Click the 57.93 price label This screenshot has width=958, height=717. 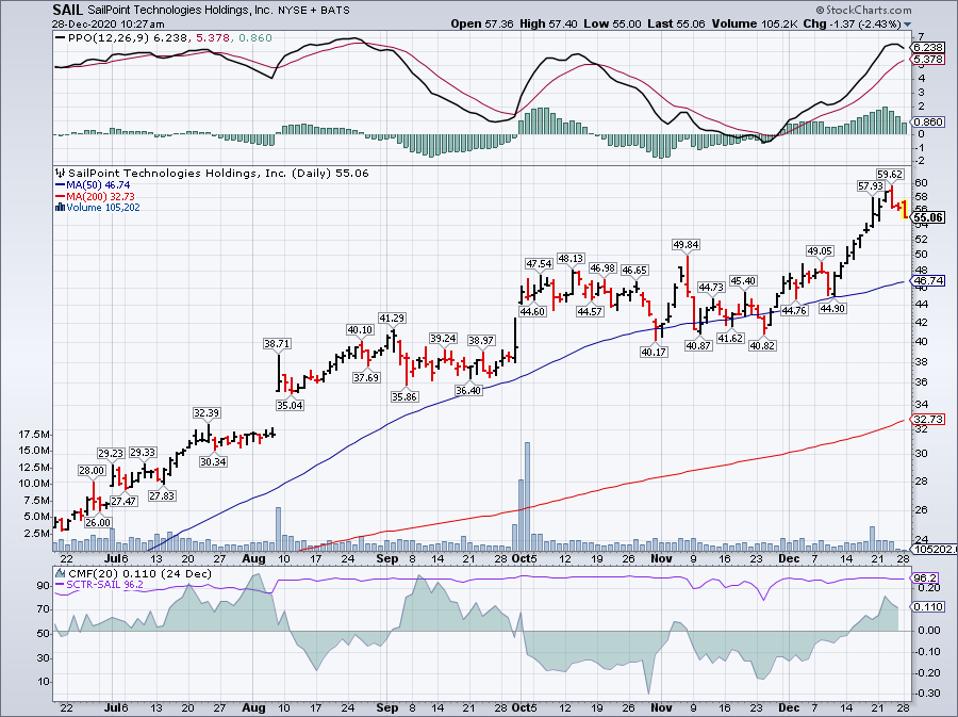(870, 186)
